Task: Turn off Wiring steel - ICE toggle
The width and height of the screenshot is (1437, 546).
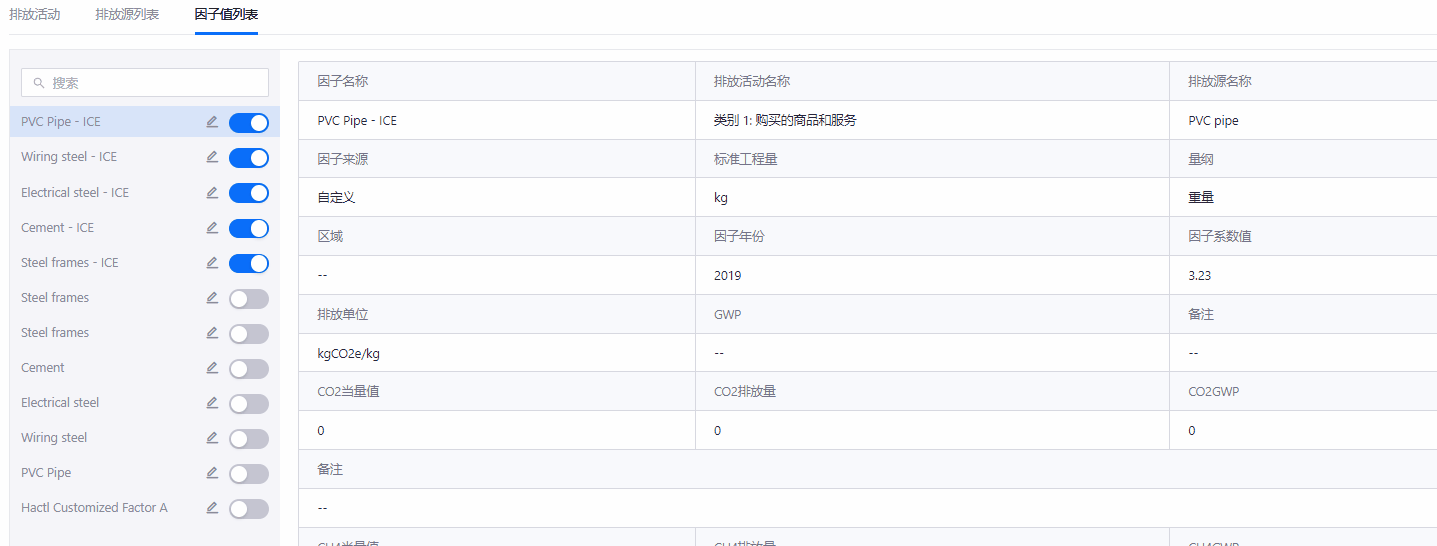Action: [x=249, y=158]
